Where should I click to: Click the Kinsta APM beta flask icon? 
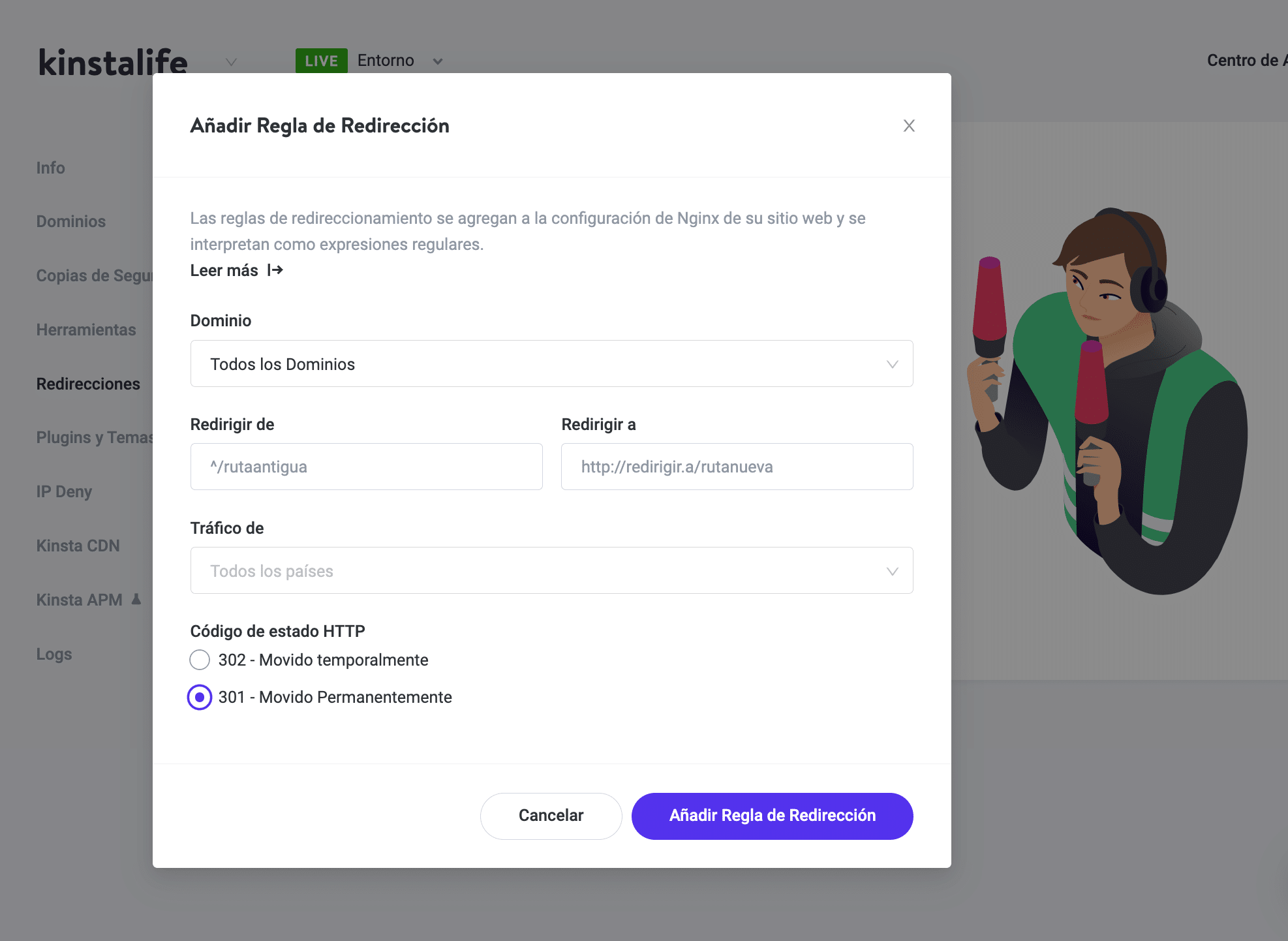(136, 599)
